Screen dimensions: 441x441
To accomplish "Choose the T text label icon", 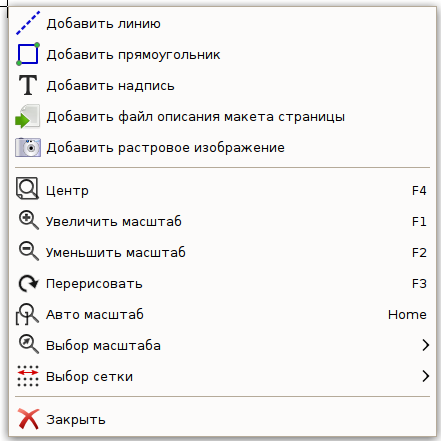I will (x=28, y=85).
